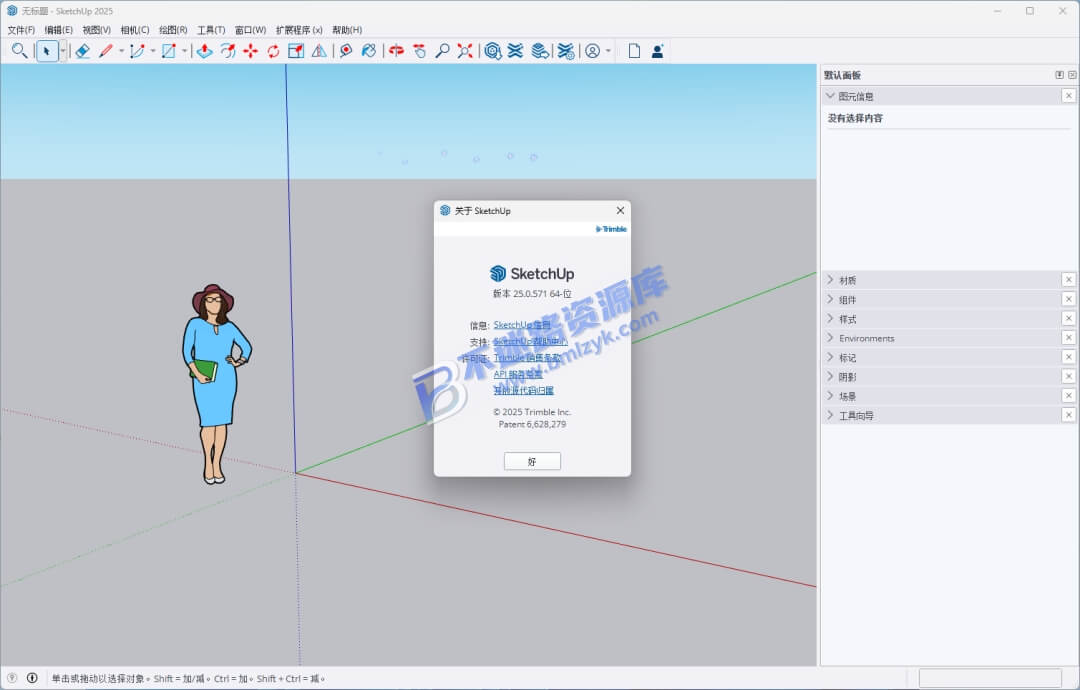The height and width of the screenshot is (690, 1080).
Task: Open Extension Warehouse
Action: tap(515, 51)
